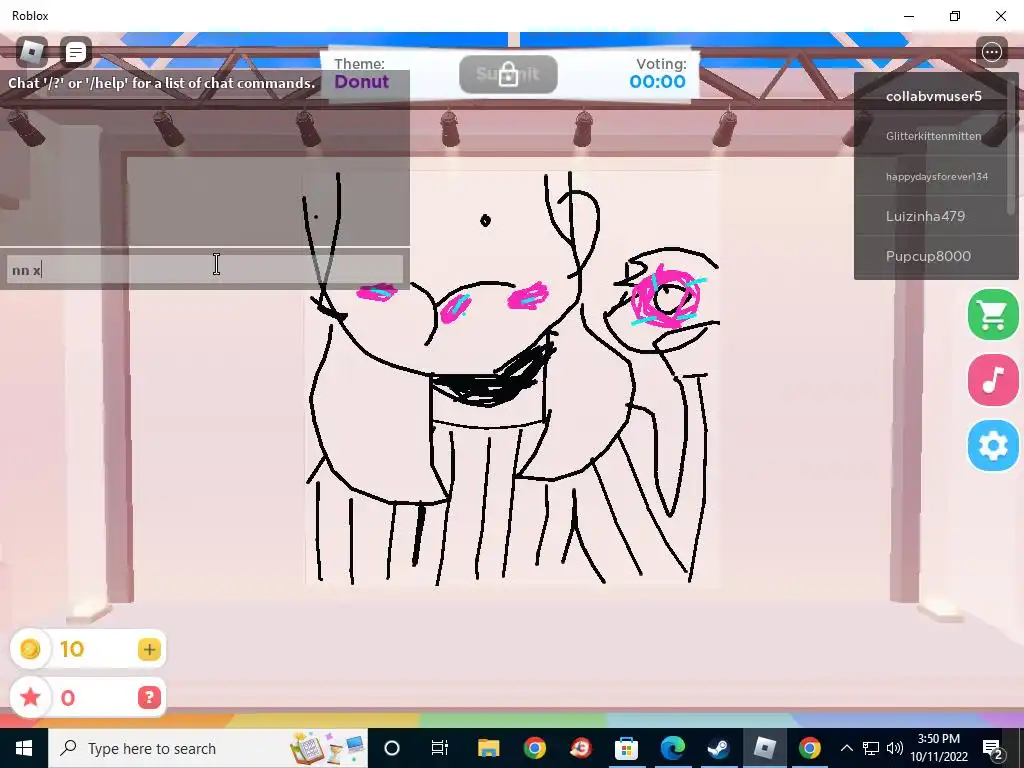Select player happydaysforever134 in the list

click(x=933, y=176)
